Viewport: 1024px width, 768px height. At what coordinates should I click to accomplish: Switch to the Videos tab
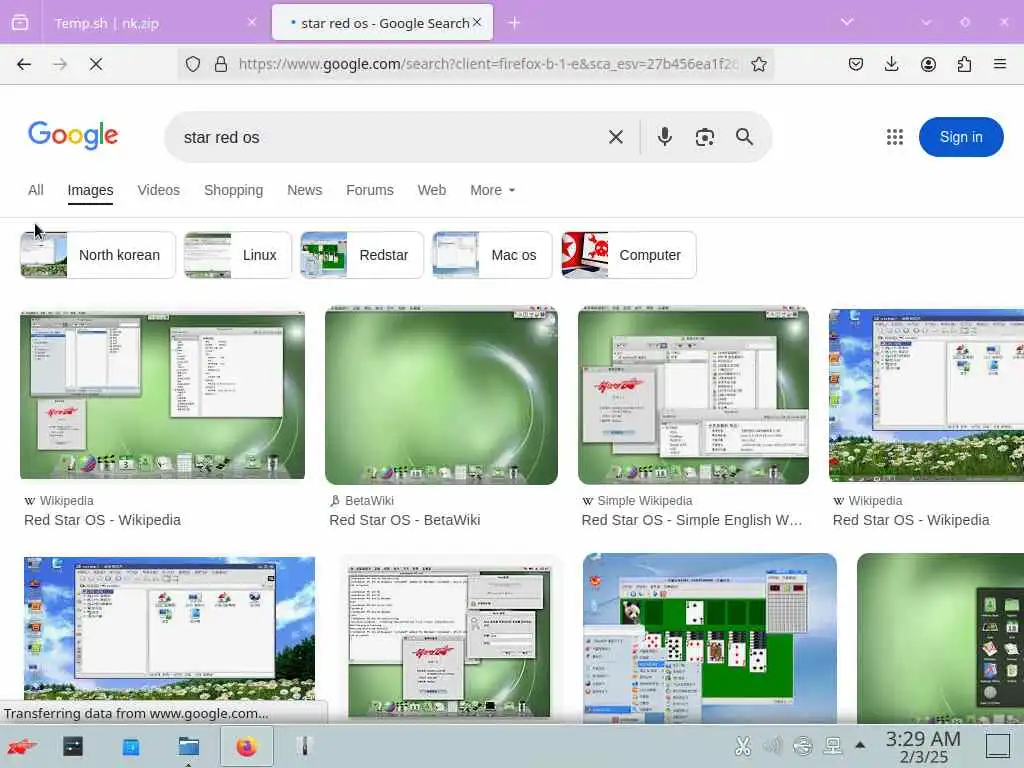coord(159,190)
